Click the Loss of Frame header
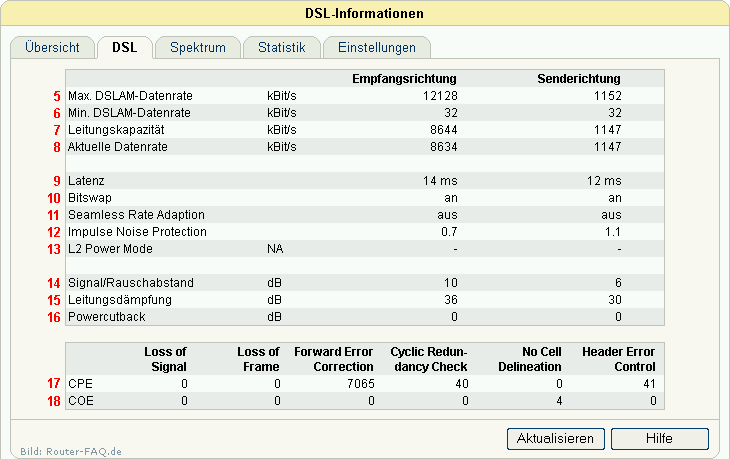This screenshot has width=730, height=459. click(258, 359)
